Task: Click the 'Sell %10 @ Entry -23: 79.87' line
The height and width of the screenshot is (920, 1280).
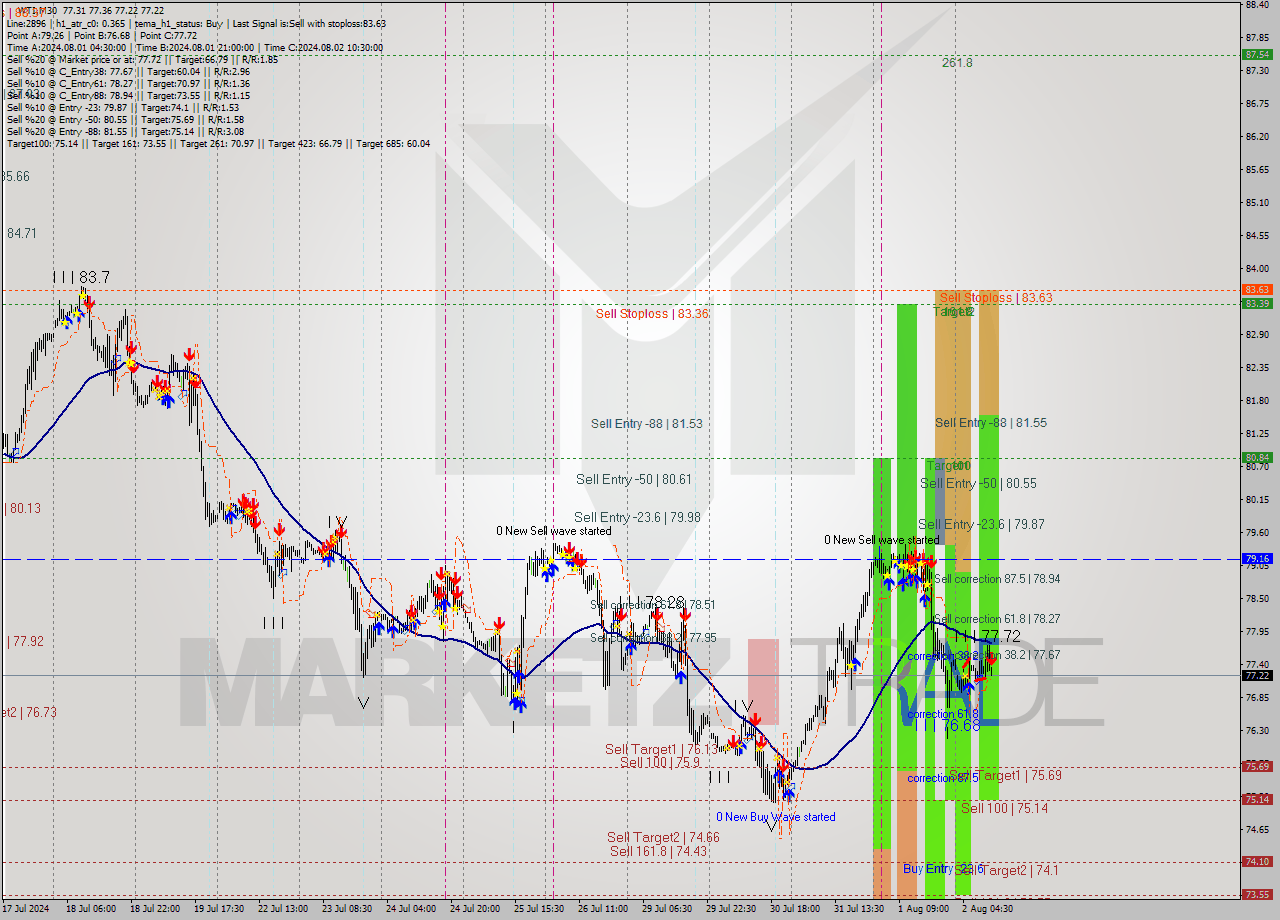Action: 122,107
